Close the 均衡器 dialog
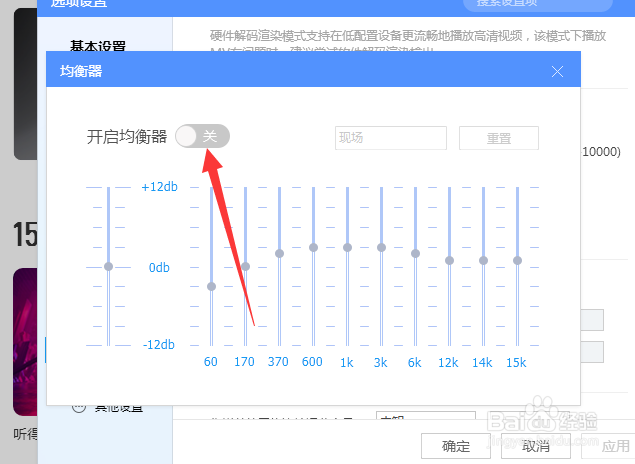Viewport: 635px width, 464px height. coord(557,72)
